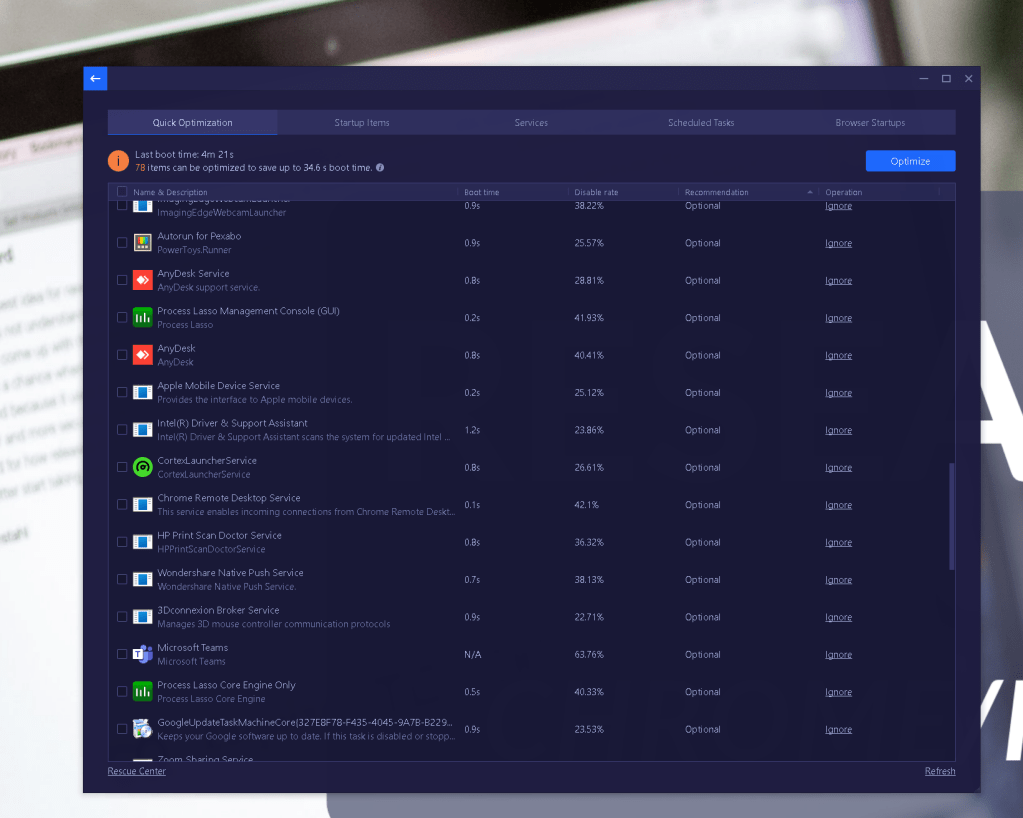
Task: Ignore the Process Lasso Core Engine Only item
Action: click(838, 692)
